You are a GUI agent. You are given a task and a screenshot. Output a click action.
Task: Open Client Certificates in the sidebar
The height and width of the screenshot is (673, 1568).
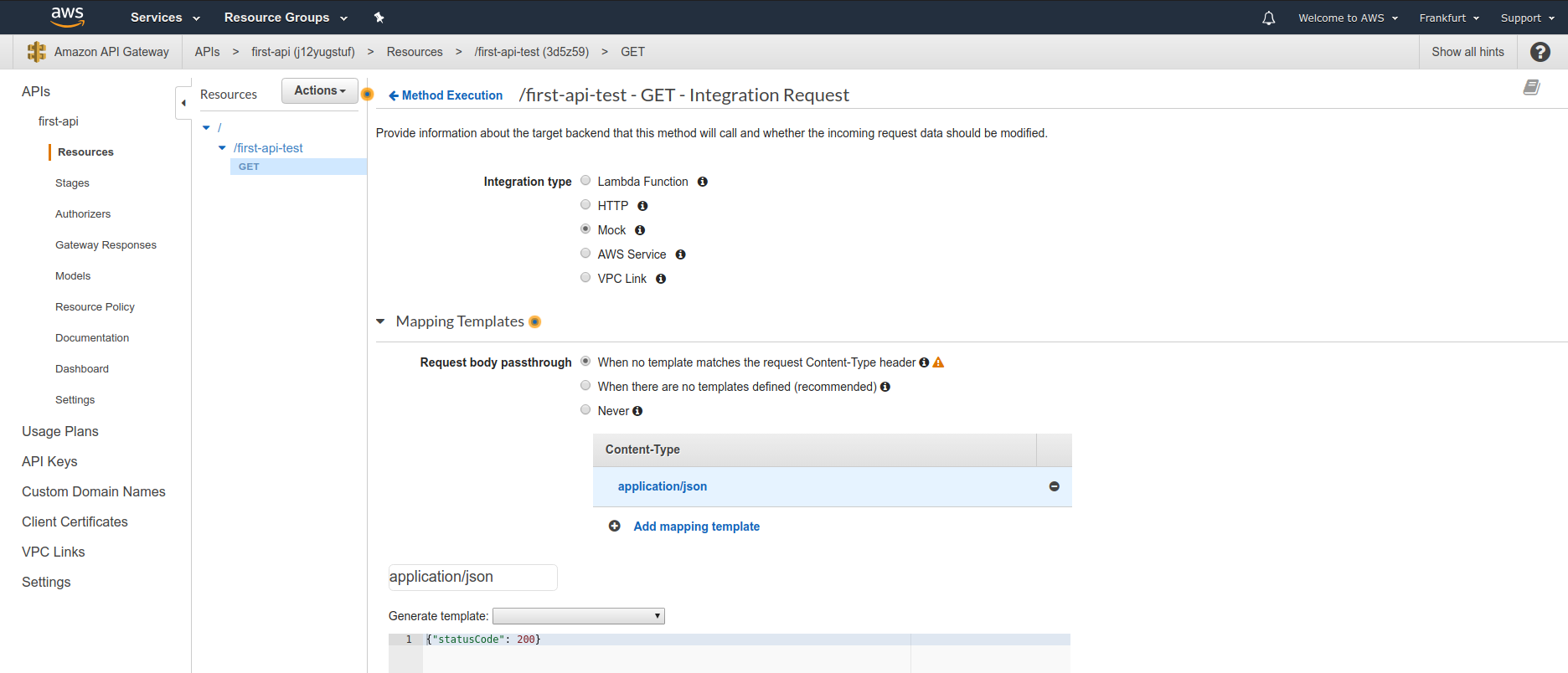coord(75,521)
